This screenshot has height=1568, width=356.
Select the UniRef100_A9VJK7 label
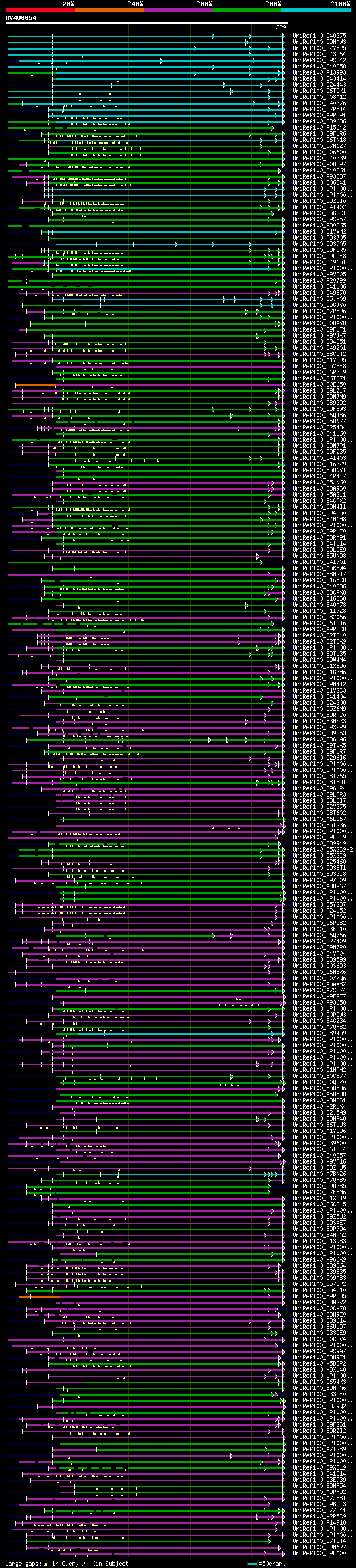pos(319,335)
